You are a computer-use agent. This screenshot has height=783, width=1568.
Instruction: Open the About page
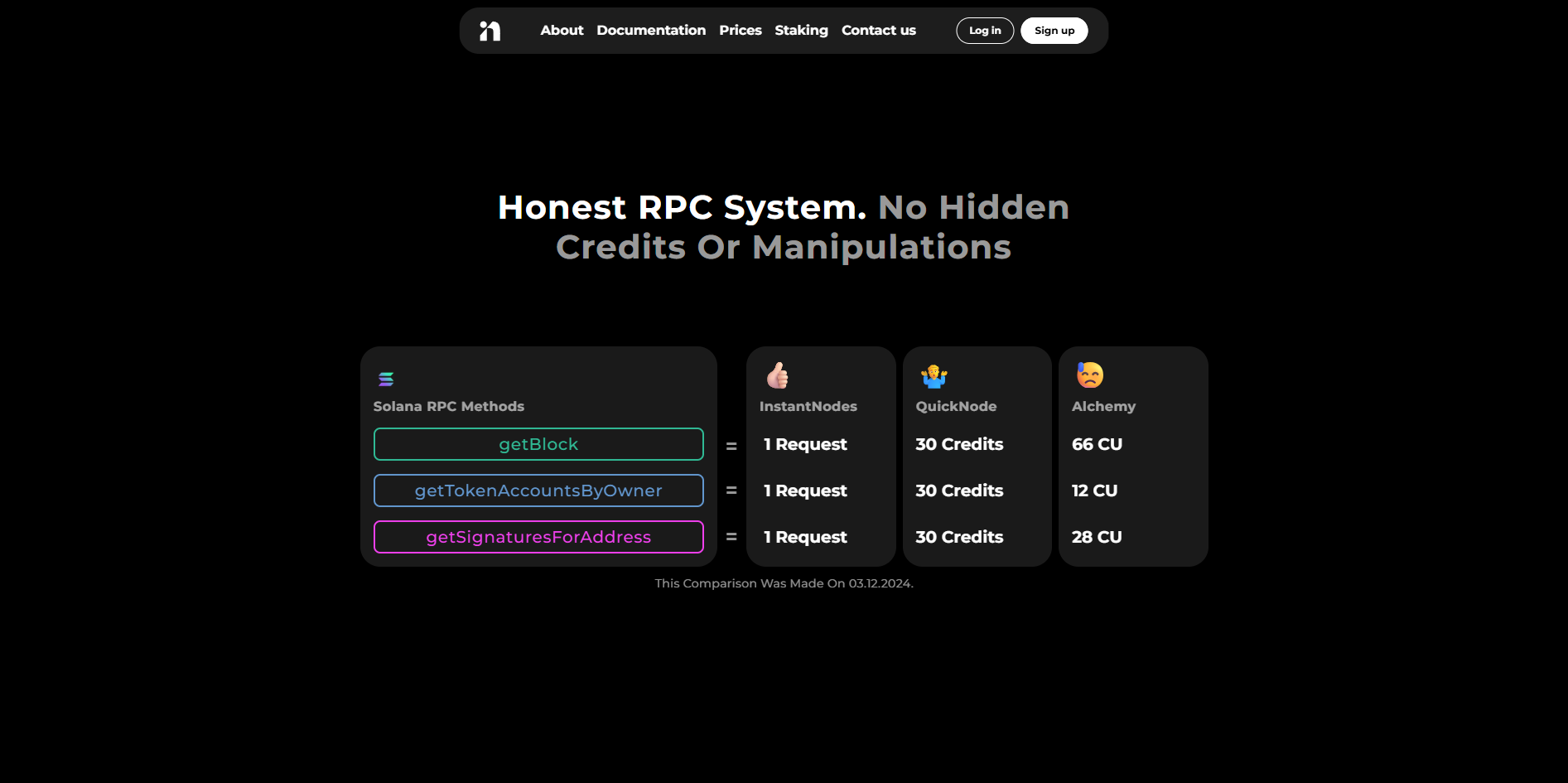click(561, 30)
